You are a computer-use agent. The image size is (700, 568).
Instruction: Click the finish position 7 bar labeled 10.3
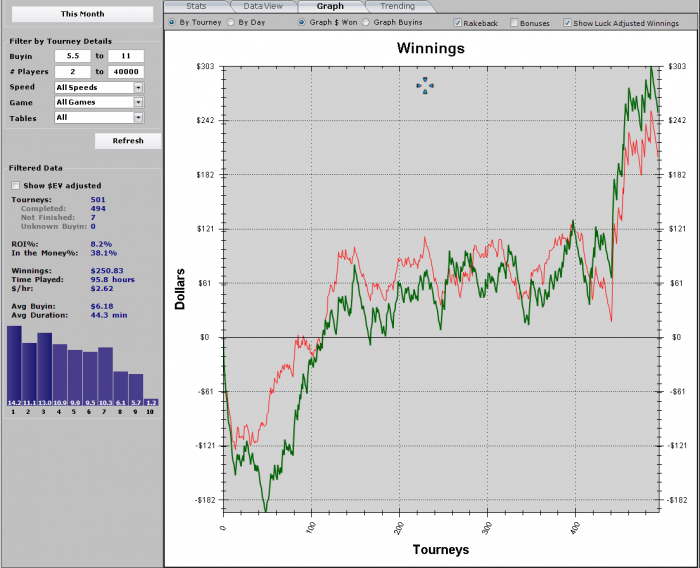[x=105, y=376]
